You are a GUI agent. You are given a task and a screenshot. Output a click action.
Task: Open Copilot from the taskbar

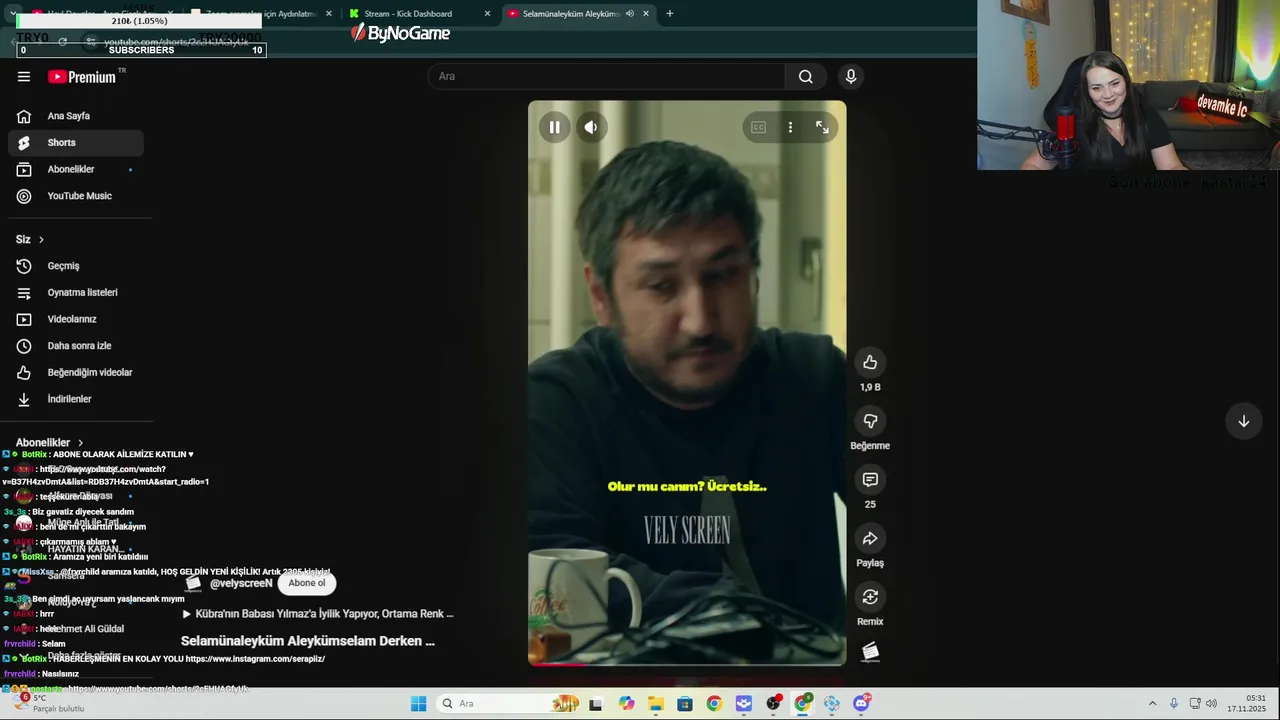click(626, 704)
